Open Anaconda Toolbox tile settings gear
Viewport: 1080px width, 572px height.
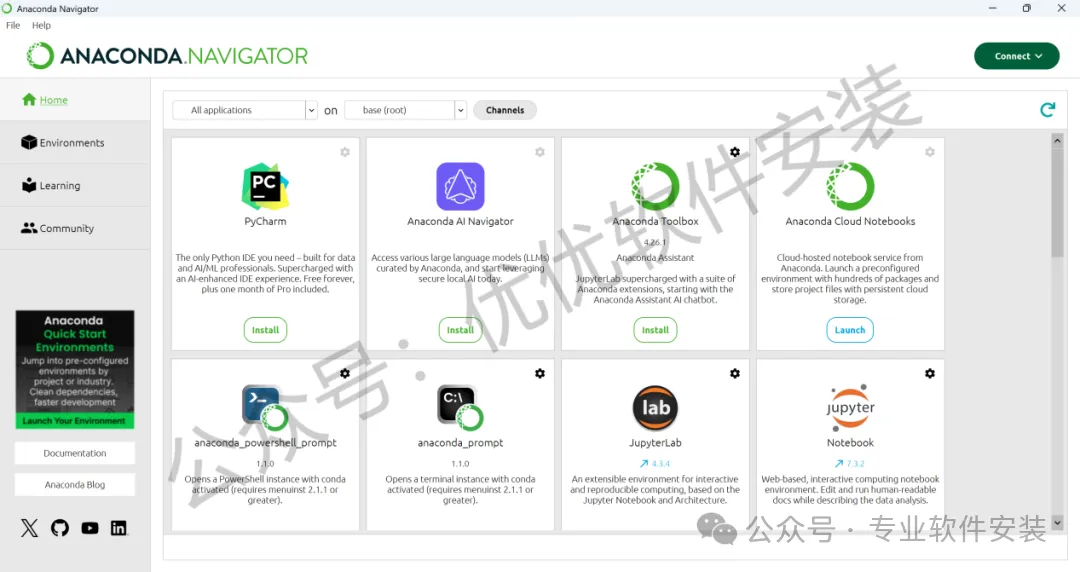(x=735, y=152)
